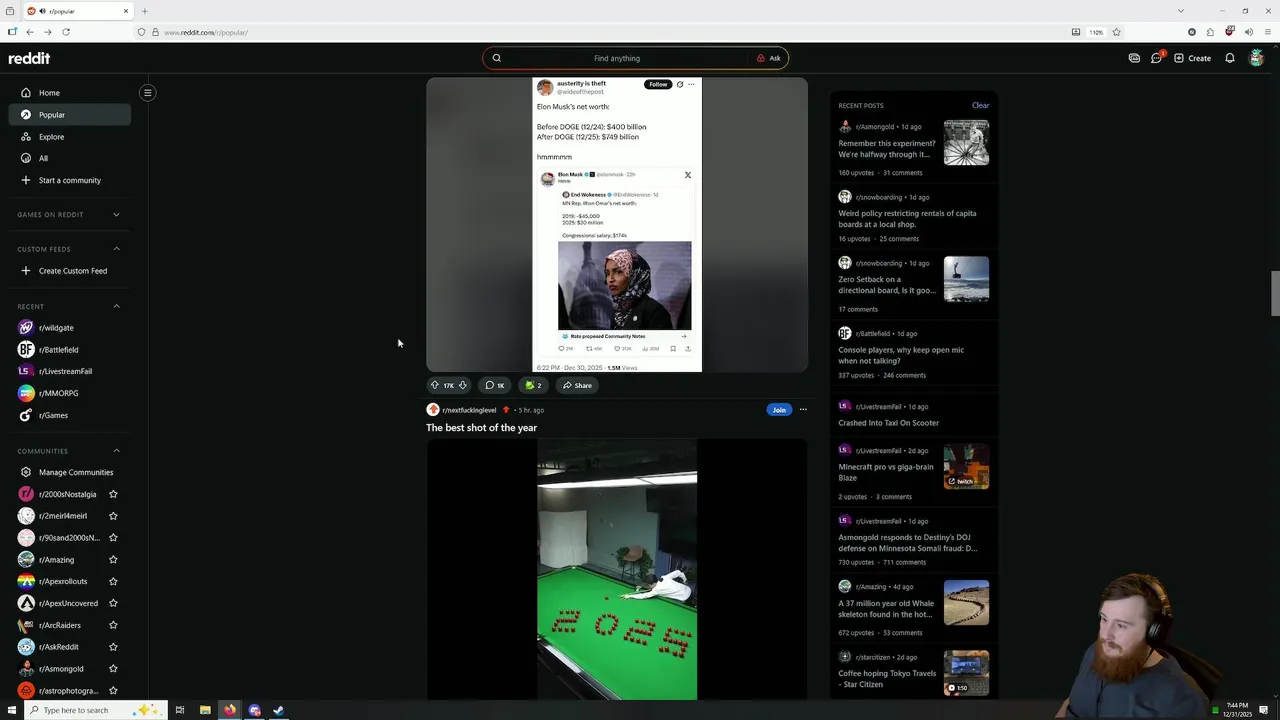Toggle favorite star for r/Asmongold
The image size is (1280, 720).
(113, 669)
